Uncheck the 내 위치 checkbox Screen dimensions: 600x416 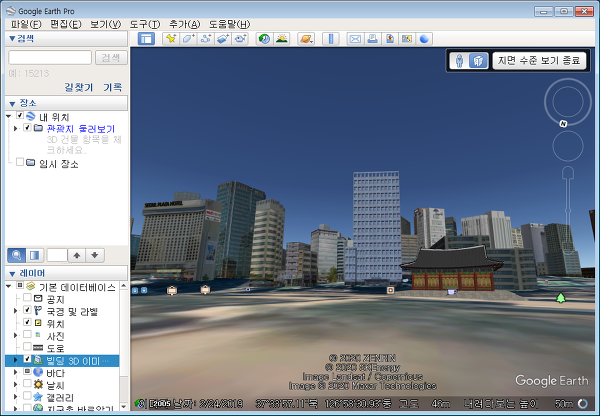click(20, 115)
